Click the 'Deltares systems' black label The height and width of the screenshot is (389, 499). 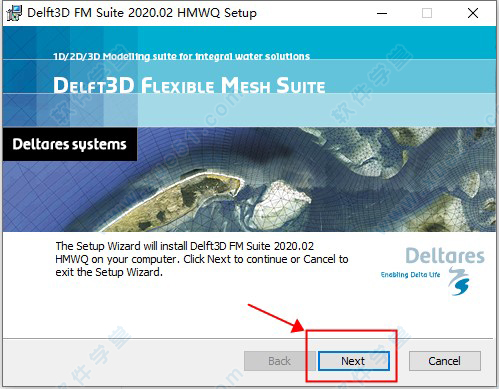[70, 144]
